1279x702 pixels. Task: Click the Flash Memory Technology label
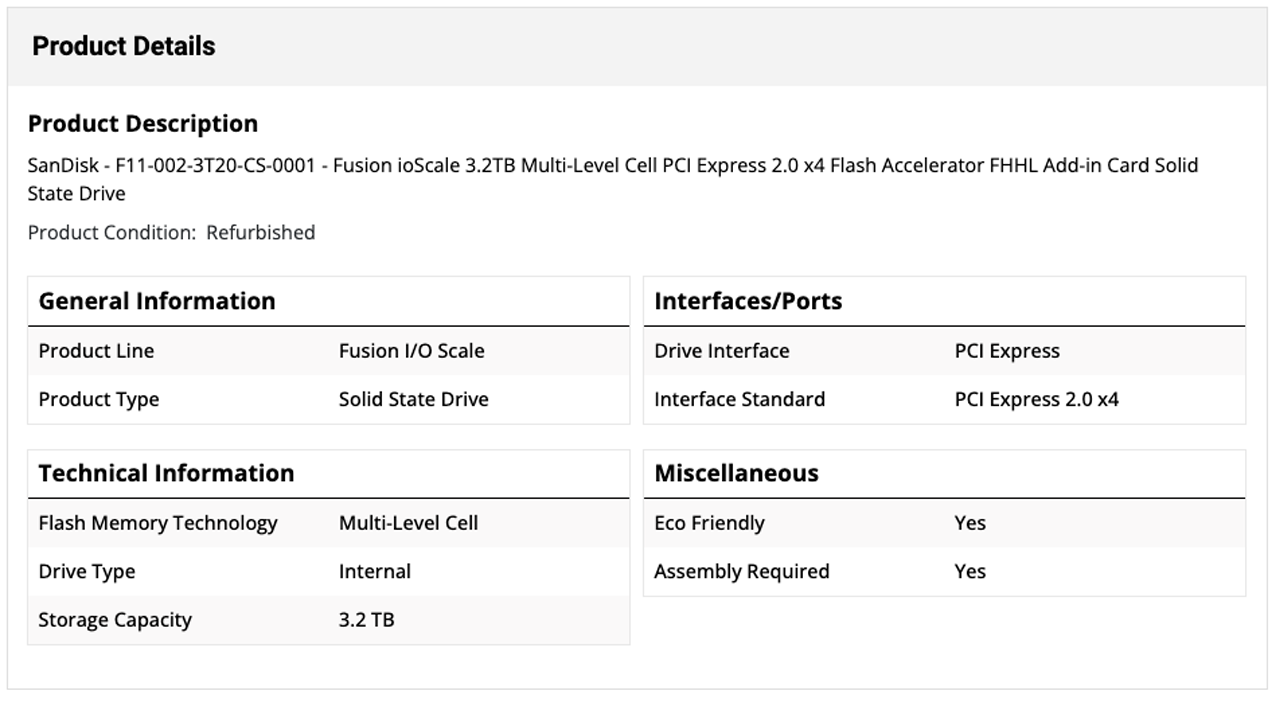[158, 523]
